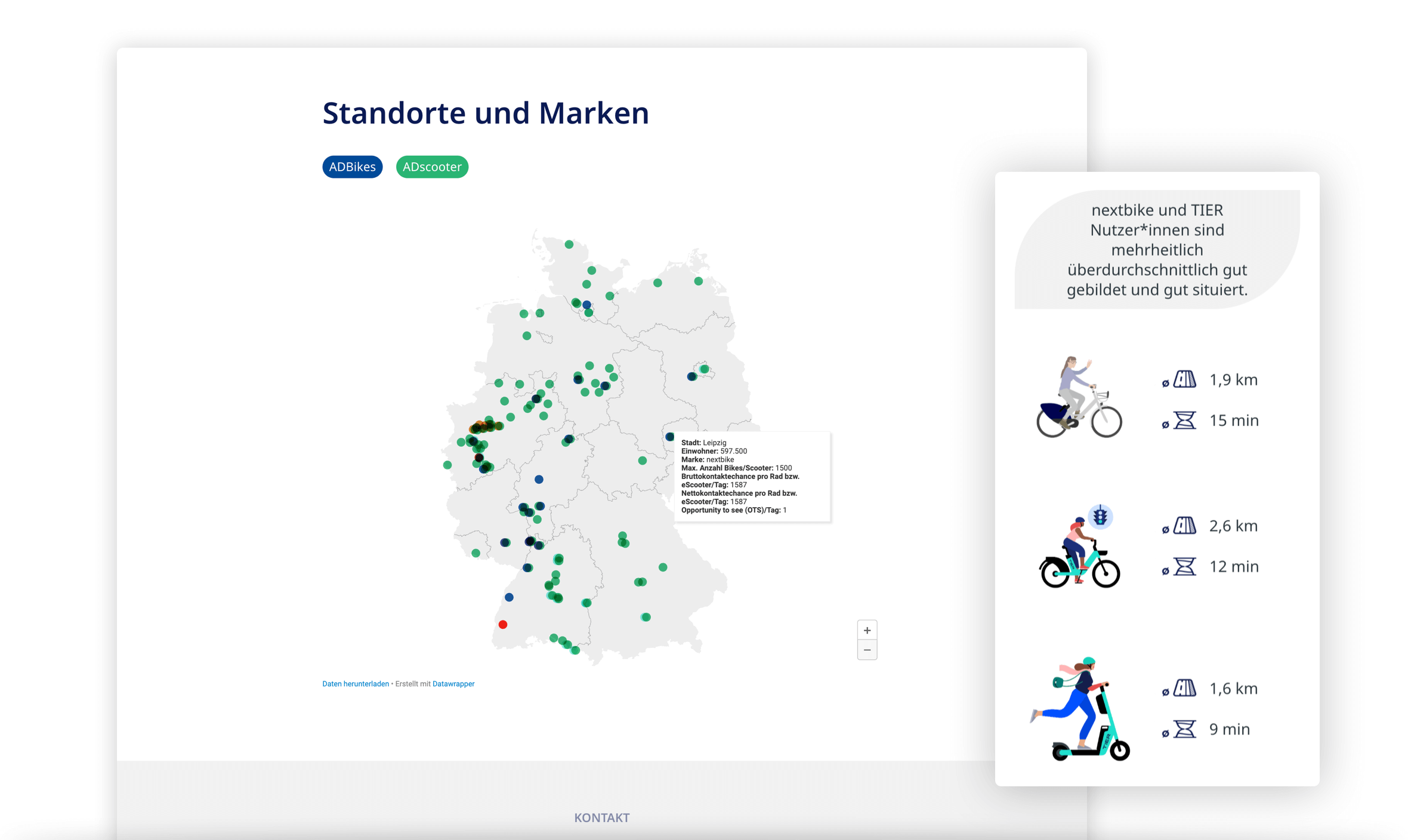Click the '2,6 km' distance value
The image size is (1408, 840).
click(1233, 526)
